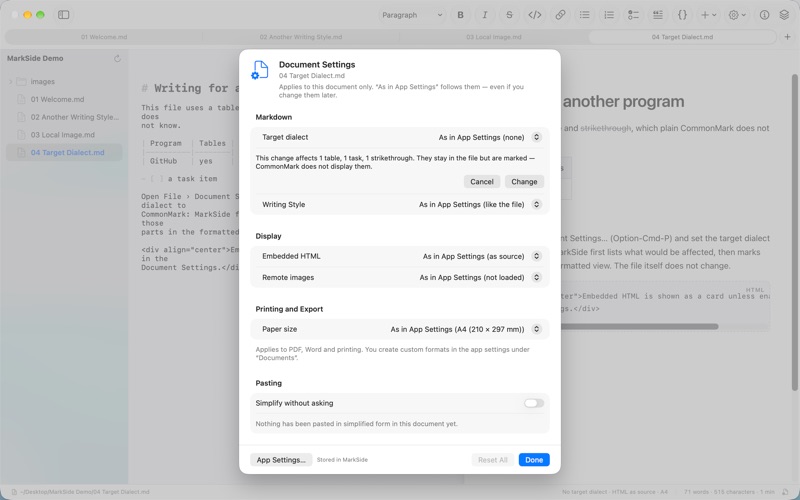Image resolution: width=800 pixels, height=500 pixels.
Task: Click the Document Settings file-gear icon
Action: [260, 70]
